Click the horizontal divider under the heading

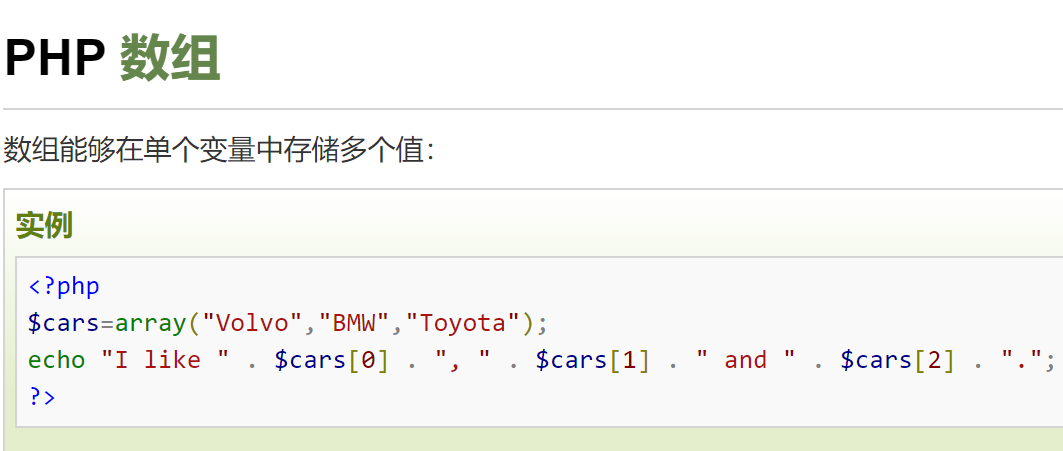click(x=533, y=109)
